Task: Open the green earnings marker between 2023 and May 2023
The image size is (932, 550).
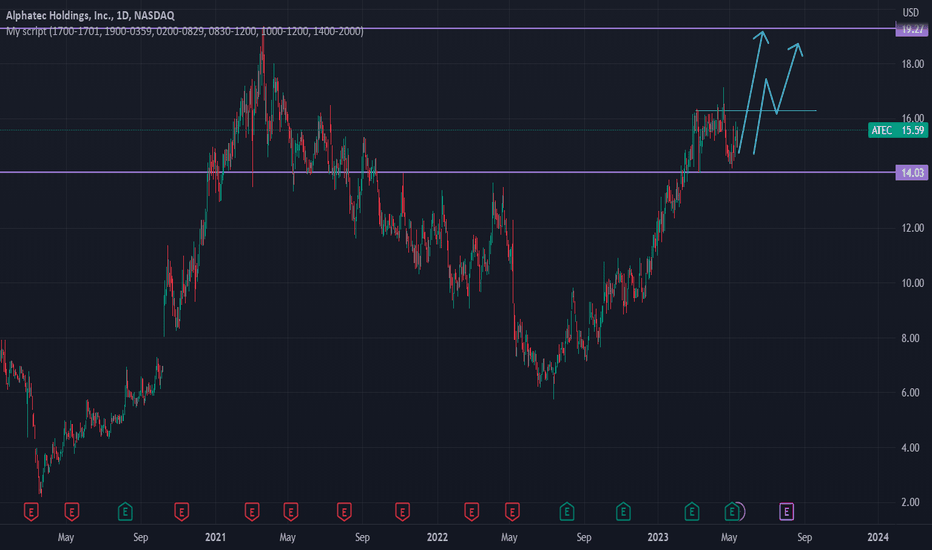Action: 691,511
